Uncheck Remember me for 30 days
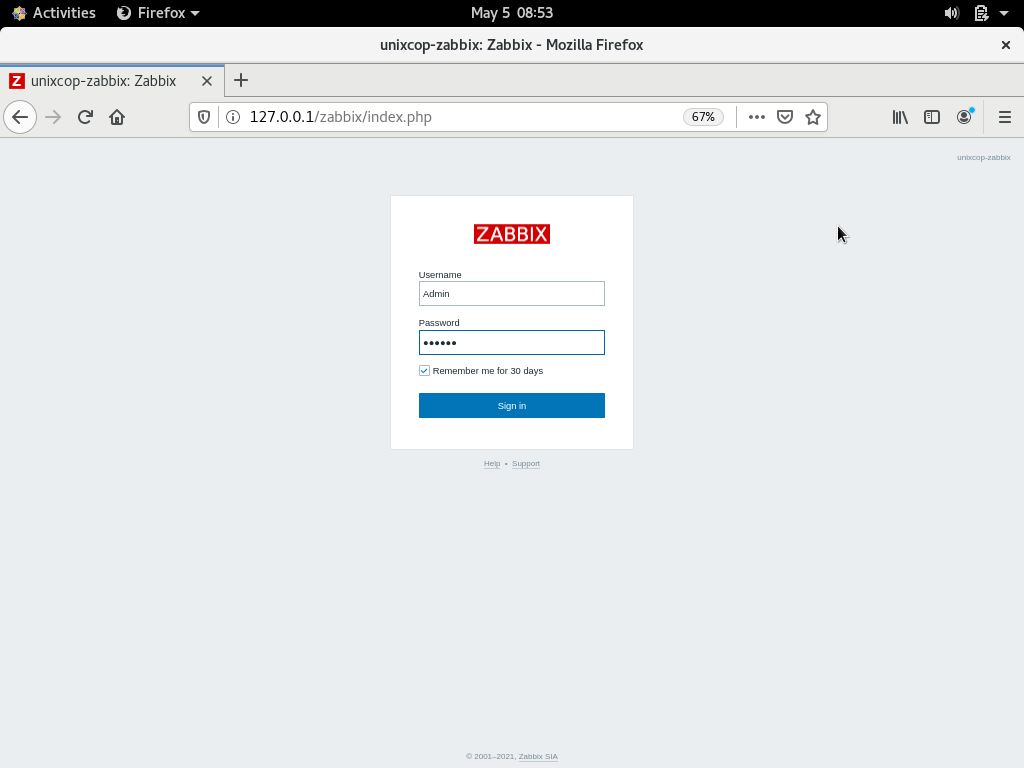Viewport: 1024px width, 768px height. (424, 370)
